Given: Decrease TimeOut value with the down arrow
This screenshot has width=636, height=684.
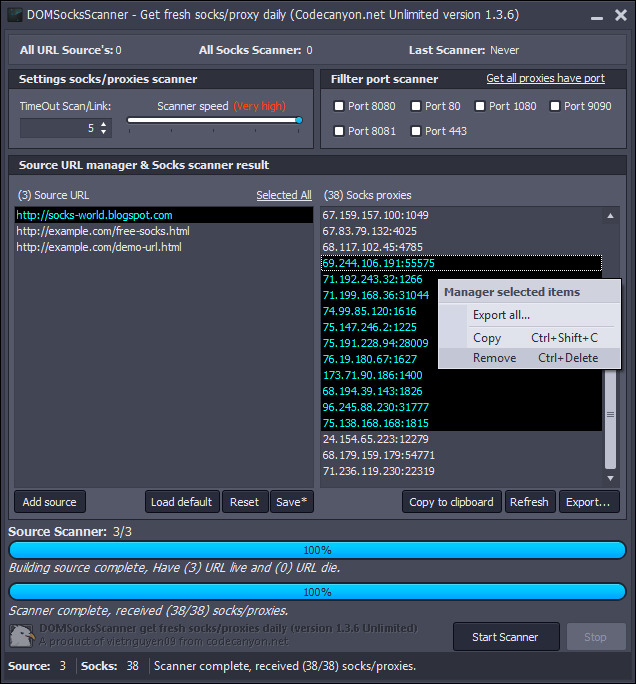Looking at the screenshot, I should (x=103, y=132).
